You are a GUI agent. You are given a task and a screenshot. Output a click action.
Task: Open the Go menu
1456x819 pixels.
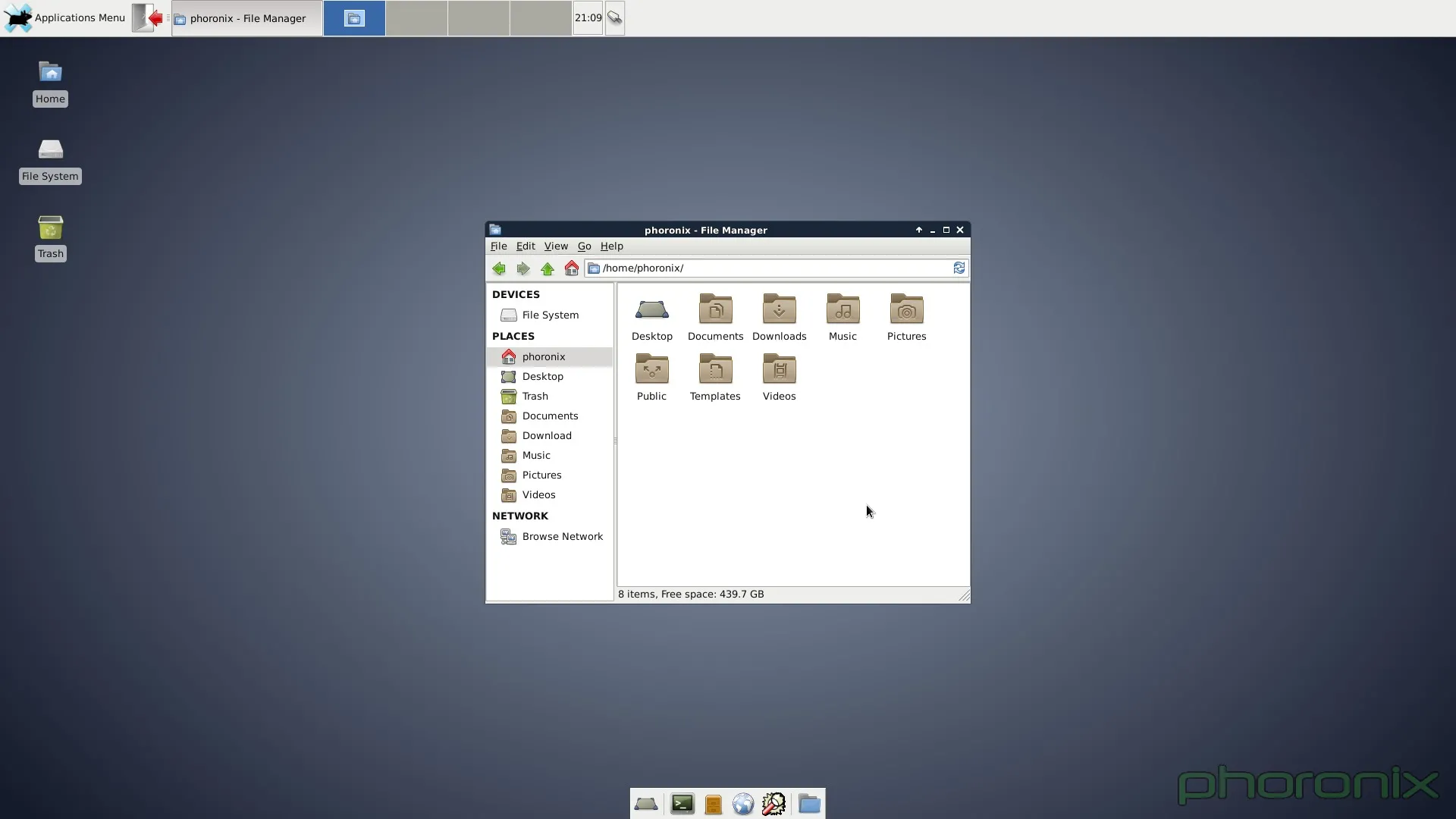(x=584, y=246)
